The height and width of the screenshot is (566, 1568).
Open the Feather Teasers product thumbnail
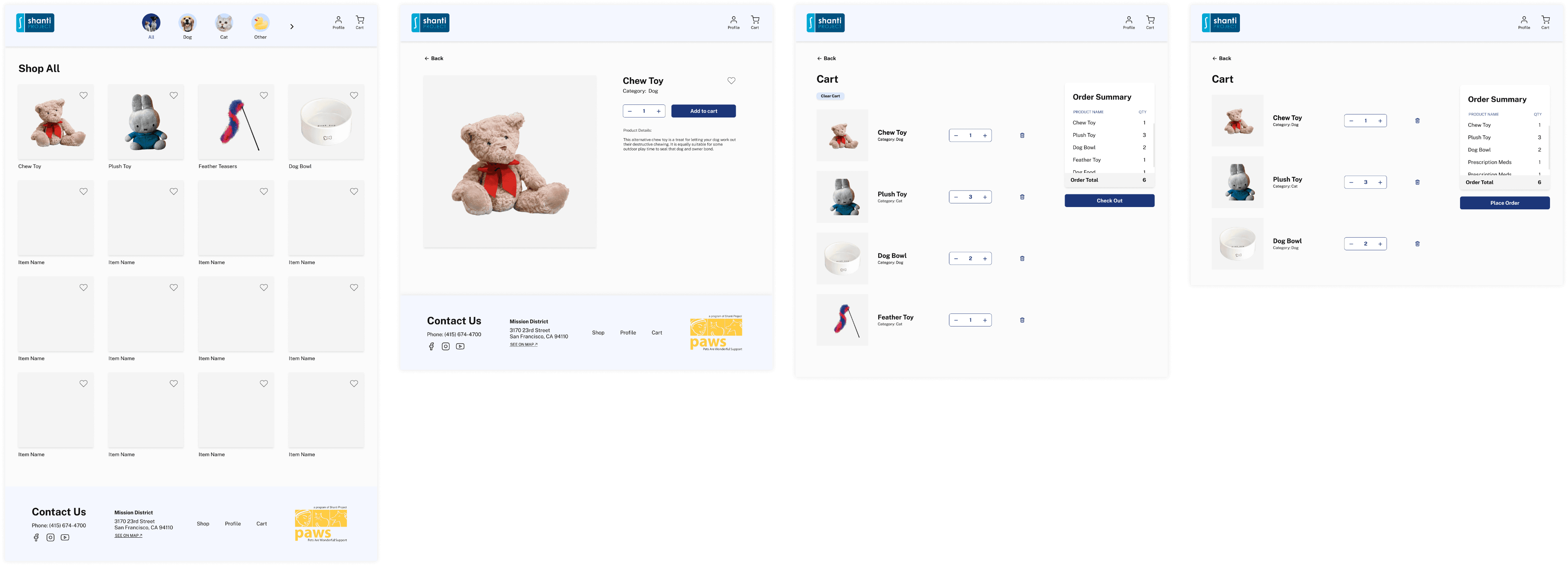(x=236, y=122)
